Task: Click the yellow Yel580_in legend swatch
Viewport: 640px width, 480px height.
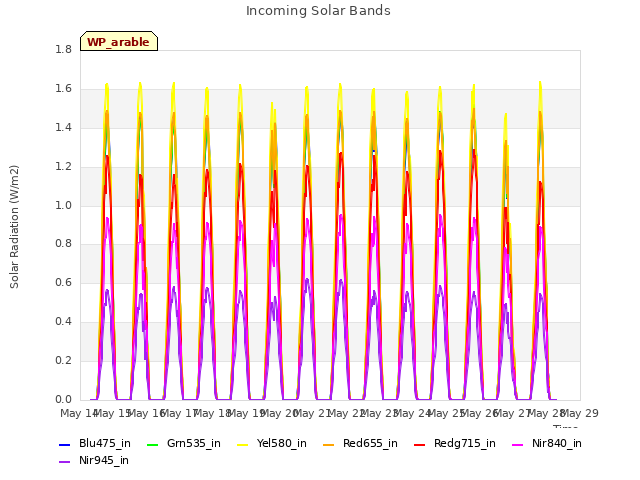Action: pos(242,444)
